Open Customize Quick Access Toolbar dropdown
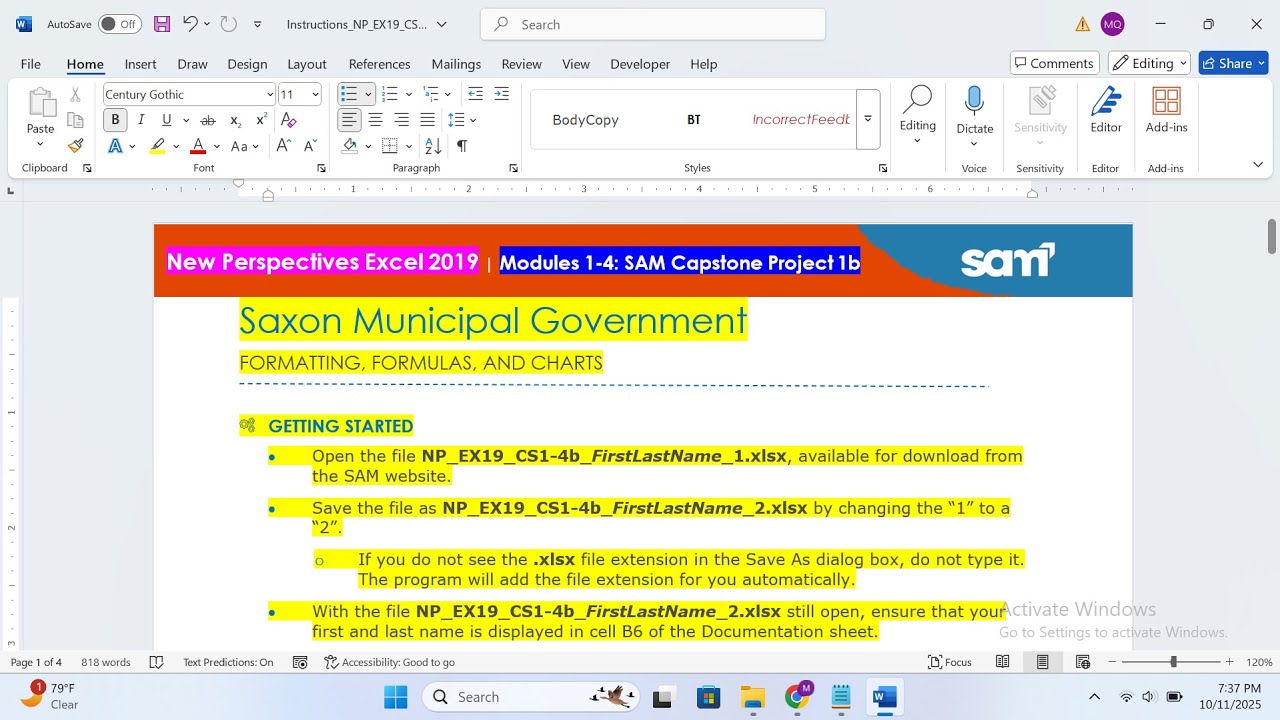1280x720 pixels. (258, 24)
